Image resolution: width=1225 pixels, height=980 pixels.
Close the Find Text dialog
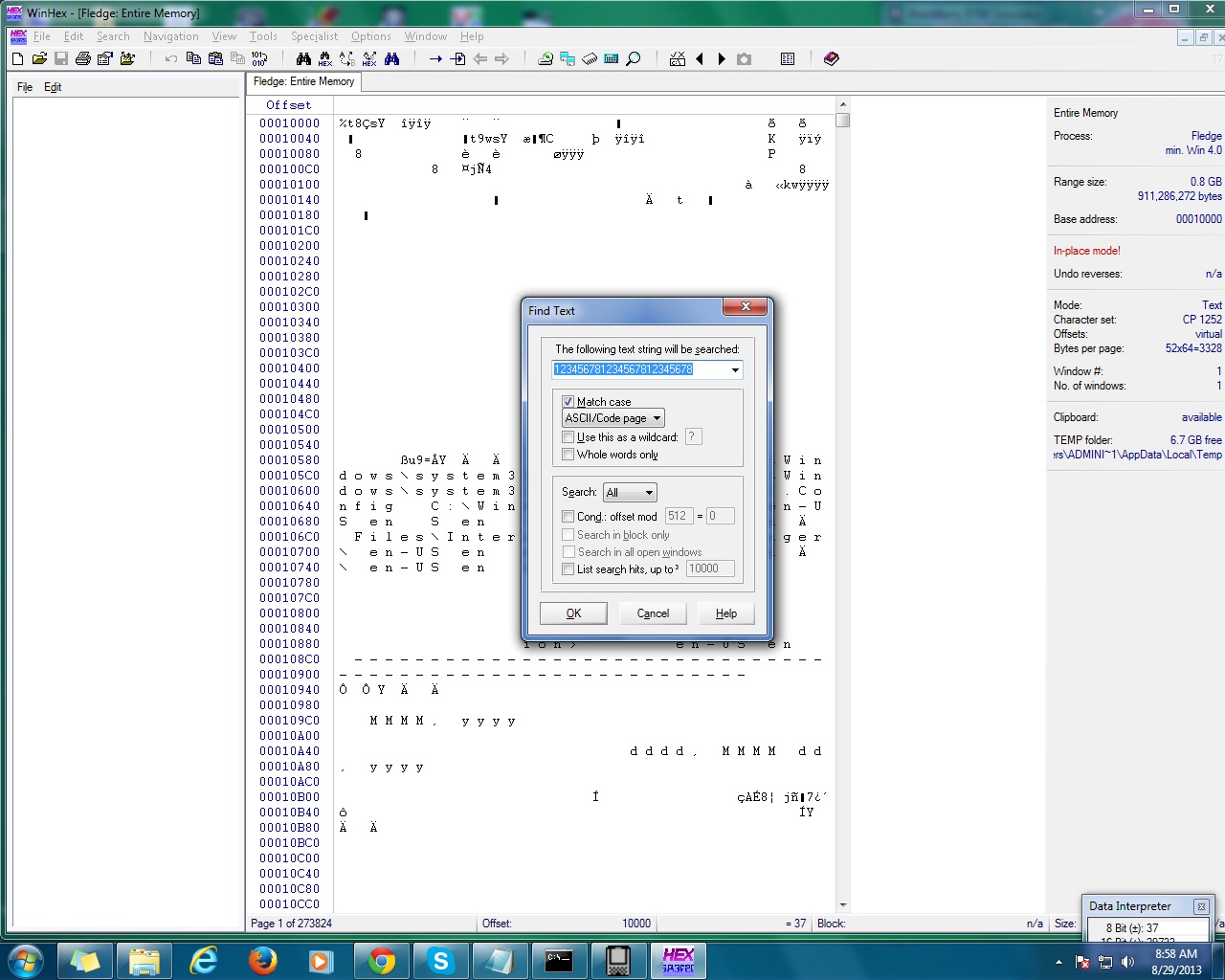click(746, 306)
